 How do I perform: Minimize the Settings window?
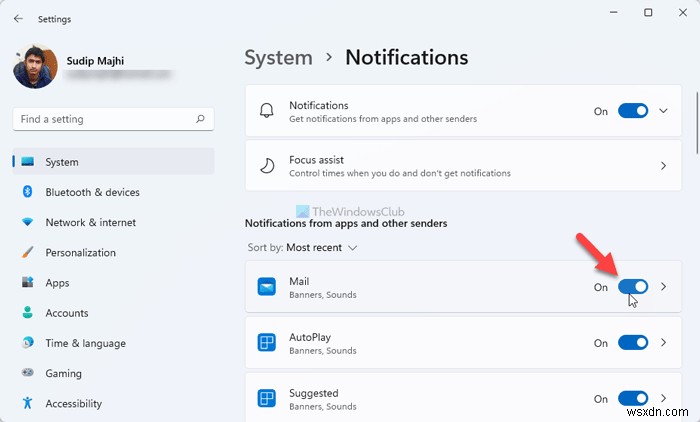pyautogui.click(x=614, y=13)
